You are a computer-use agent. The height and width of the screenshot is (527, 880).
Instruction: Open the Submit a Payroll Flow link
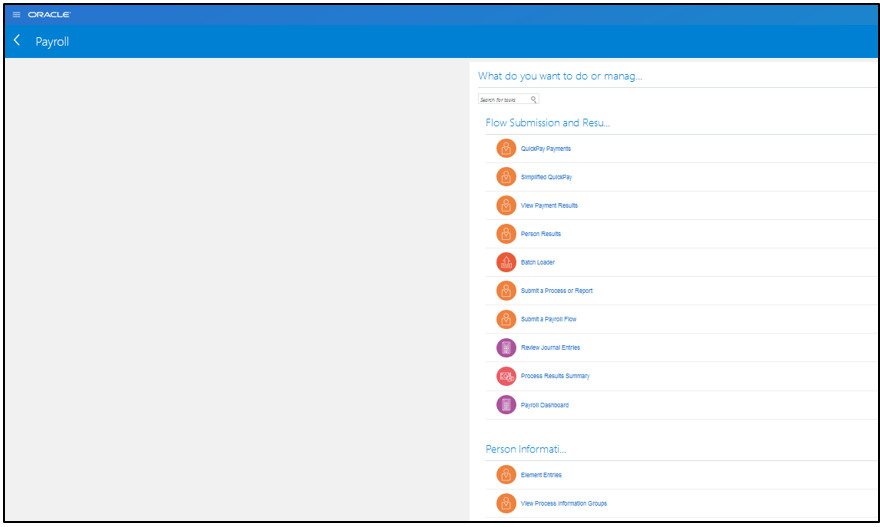click(x=548, y=319)
